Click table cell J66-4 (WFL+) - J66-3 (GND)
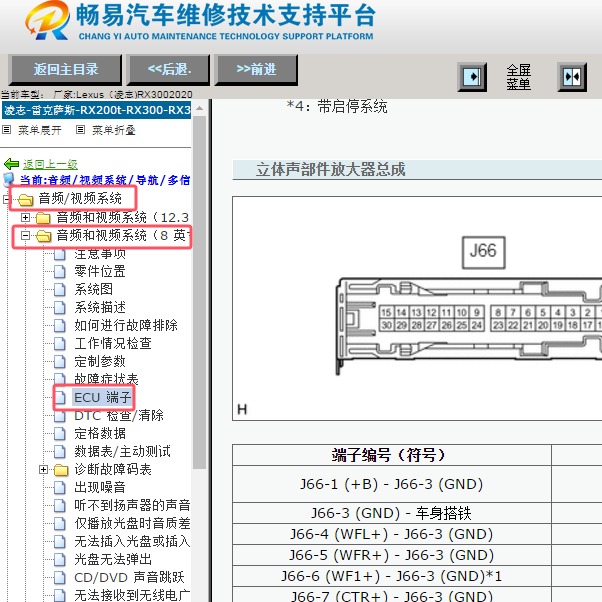602x602 pixels. pos(392,534)
